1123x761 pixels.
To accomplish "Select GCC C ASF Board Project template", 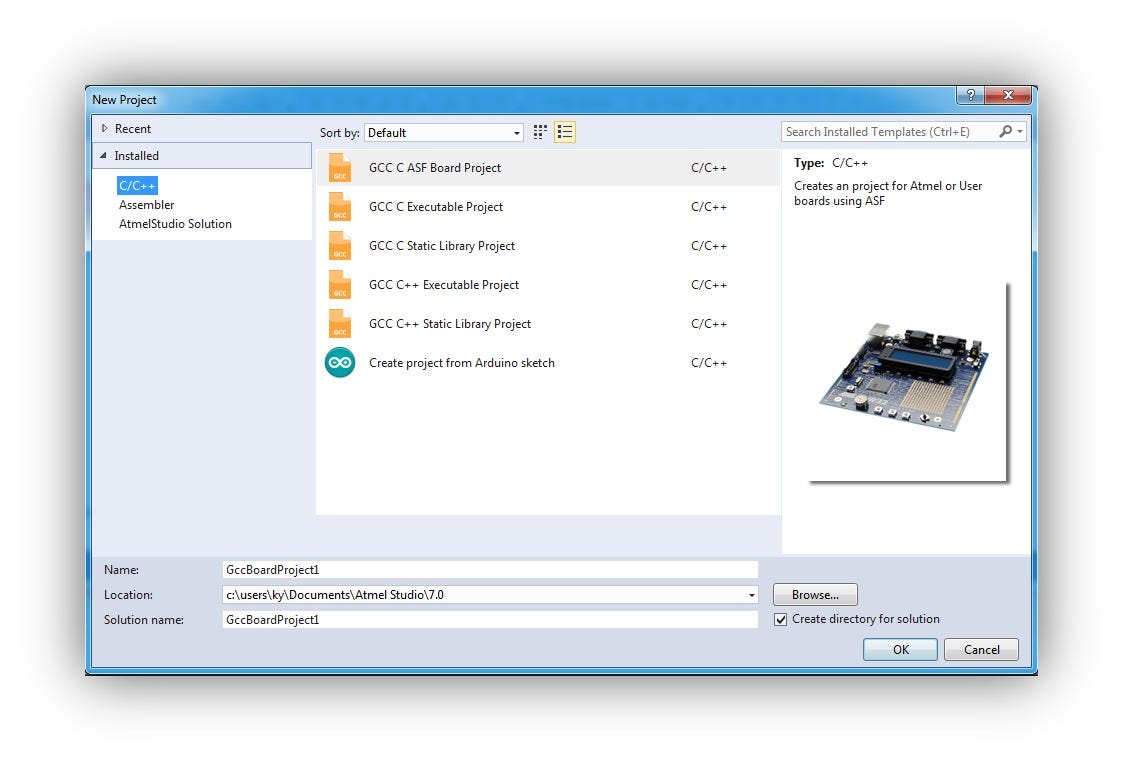I will 548,168.
